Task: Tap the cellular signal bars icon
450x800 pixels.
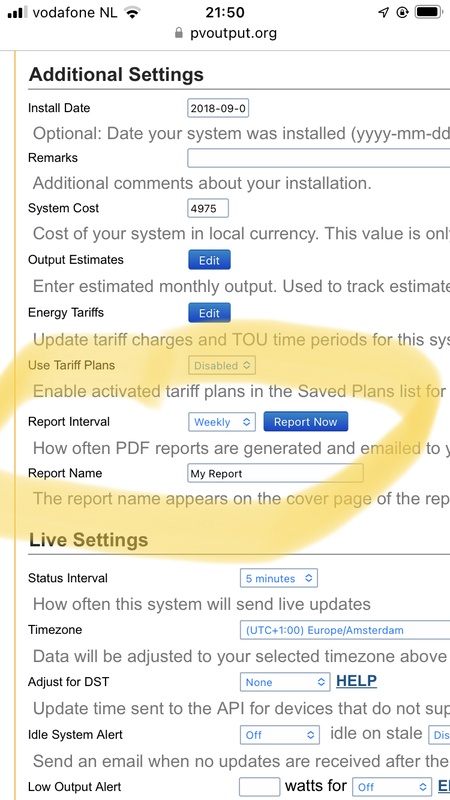Action: pos(18,12)
